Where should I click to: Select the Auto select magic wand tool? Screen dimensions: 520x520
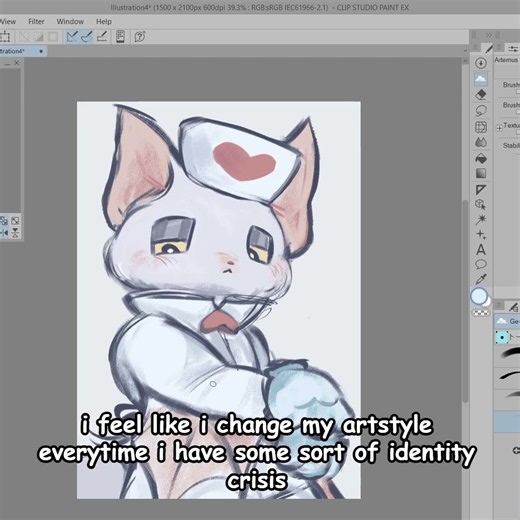point(480,219)
